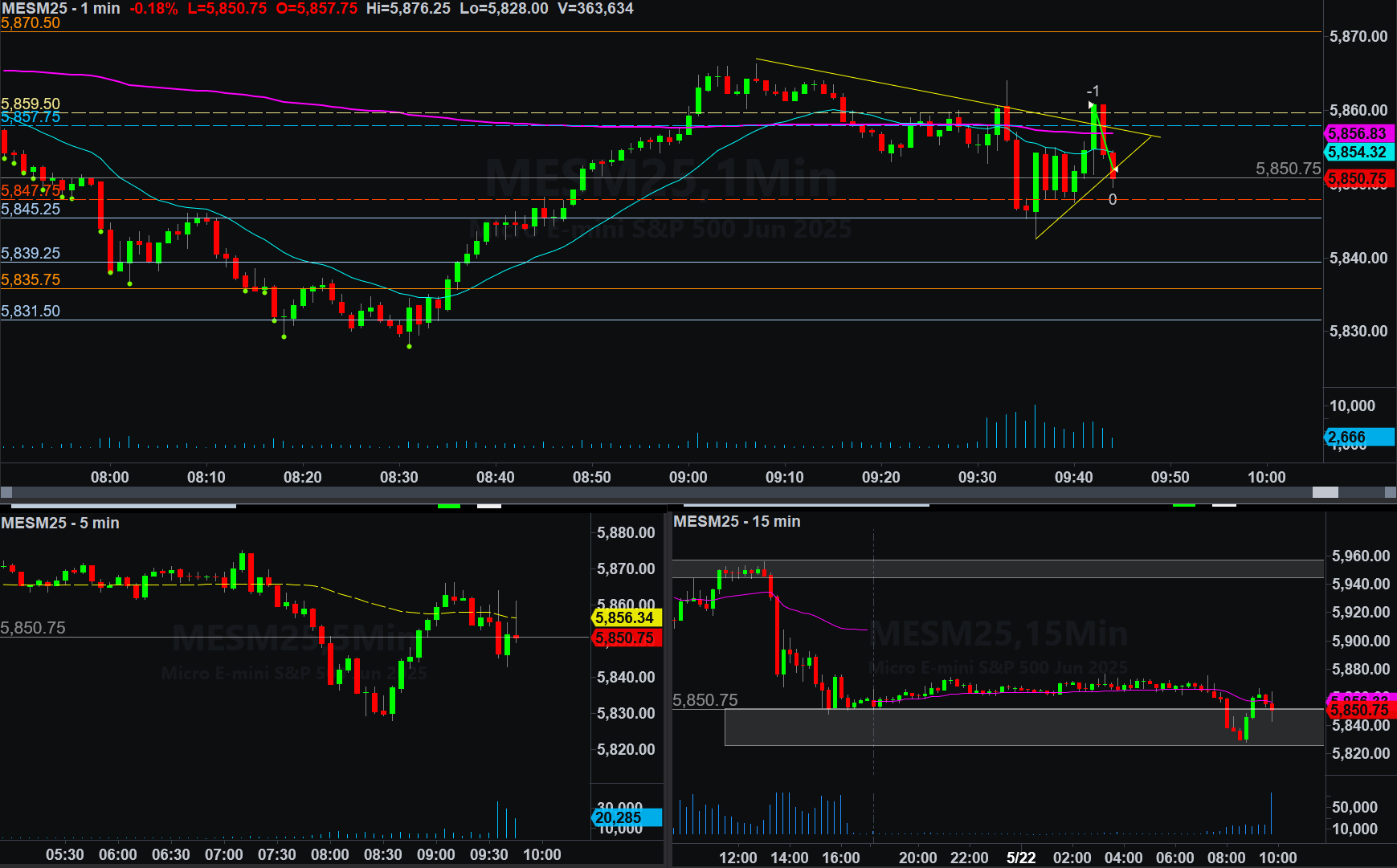Click the MESM25 - 1 min chart title
The width and height of the screenshot is (1397, 868).
[x=61, y=8]
